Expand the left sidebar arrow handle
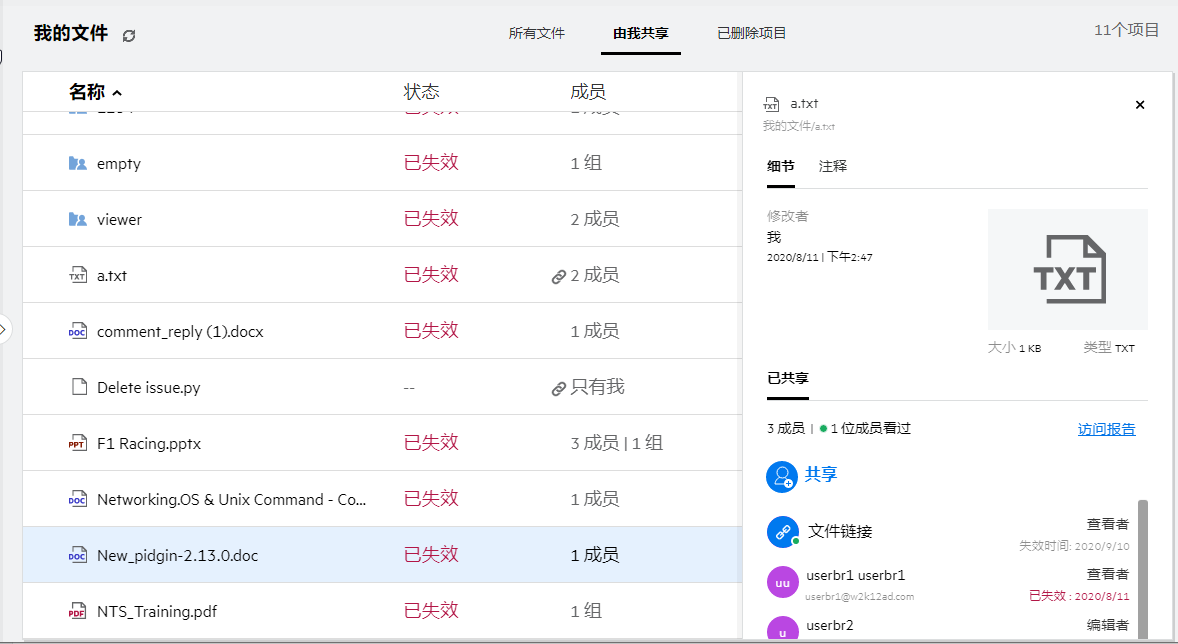 [4, 328]
